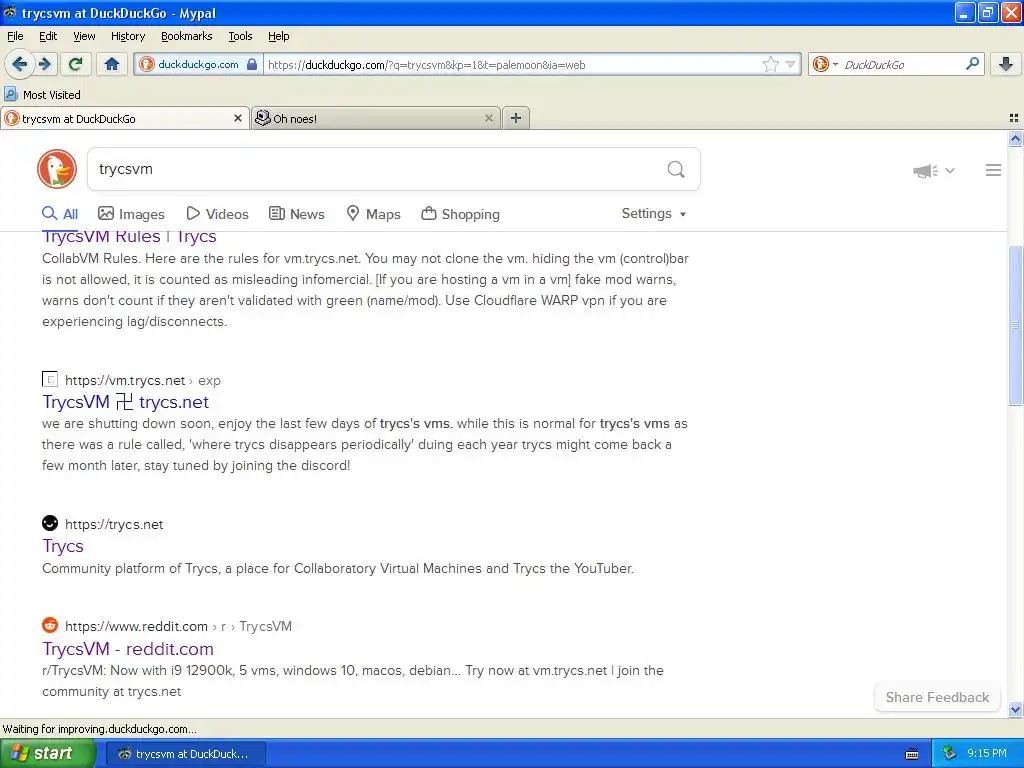Click the toolbar search magnifier icon
Screen dimensions: 1024x768
972,64
